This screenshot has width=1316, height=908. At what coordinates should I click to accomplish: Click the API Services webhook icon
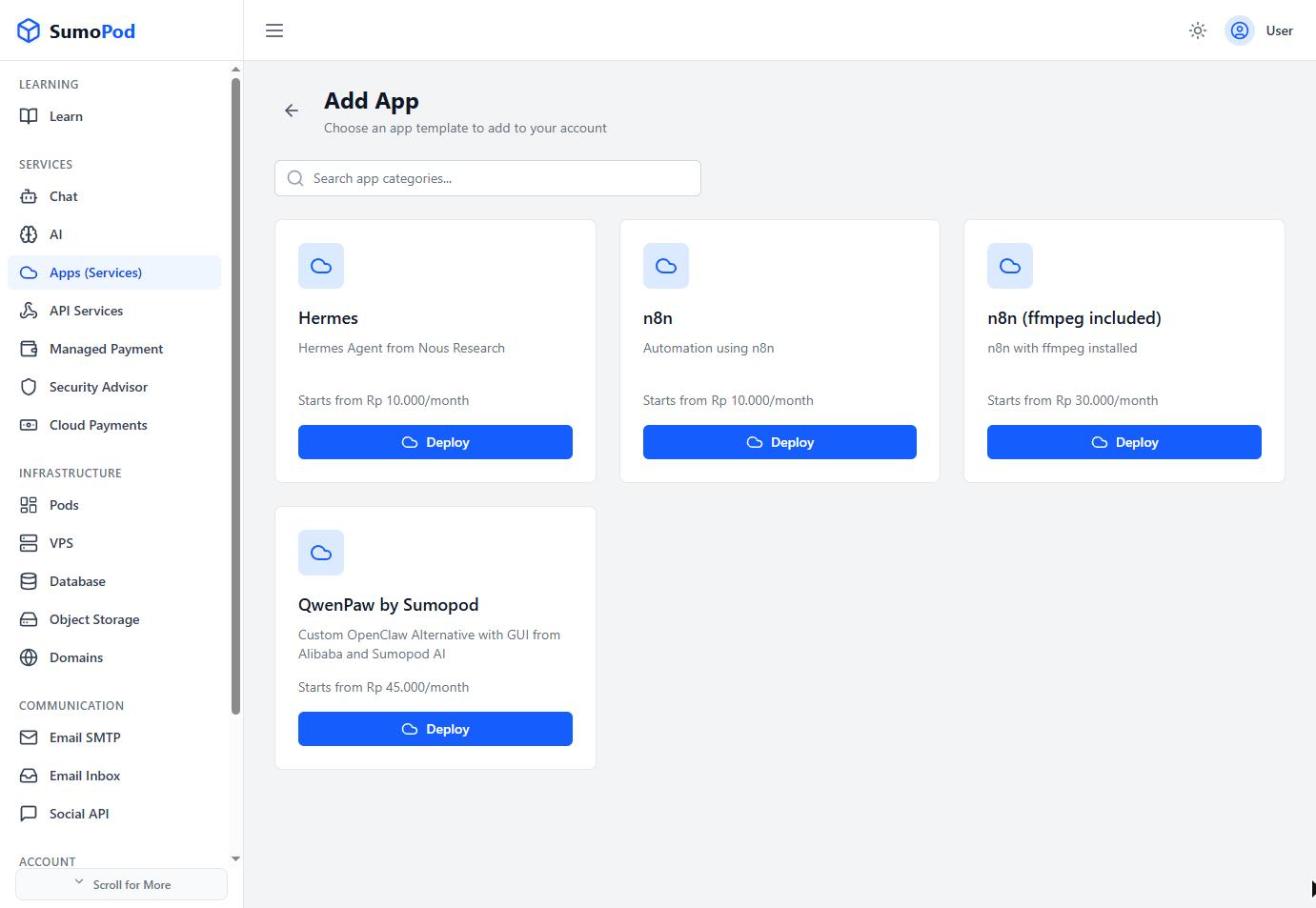pos(29,310)
